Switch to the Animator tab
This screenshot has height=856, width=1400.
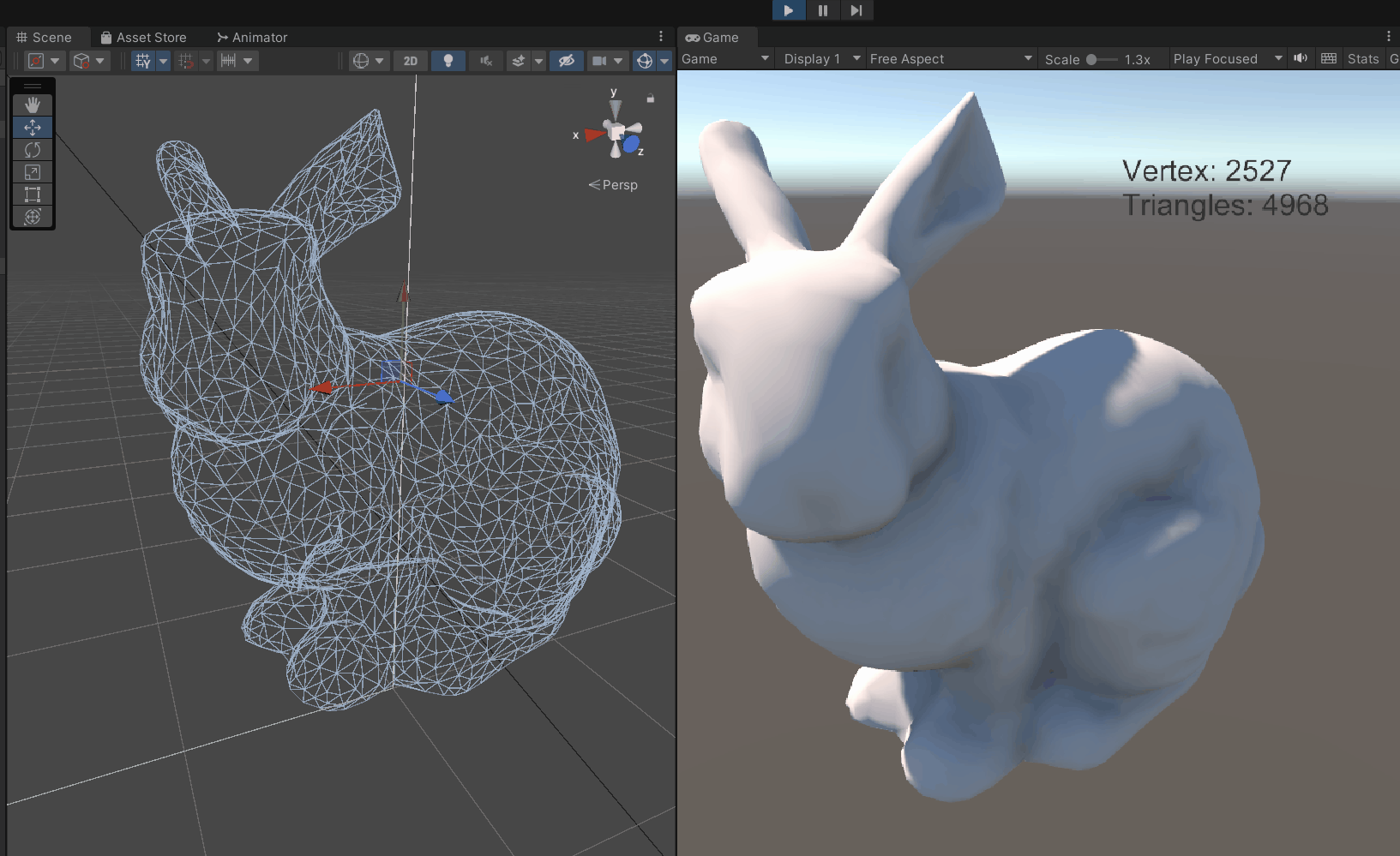point(252,38)
